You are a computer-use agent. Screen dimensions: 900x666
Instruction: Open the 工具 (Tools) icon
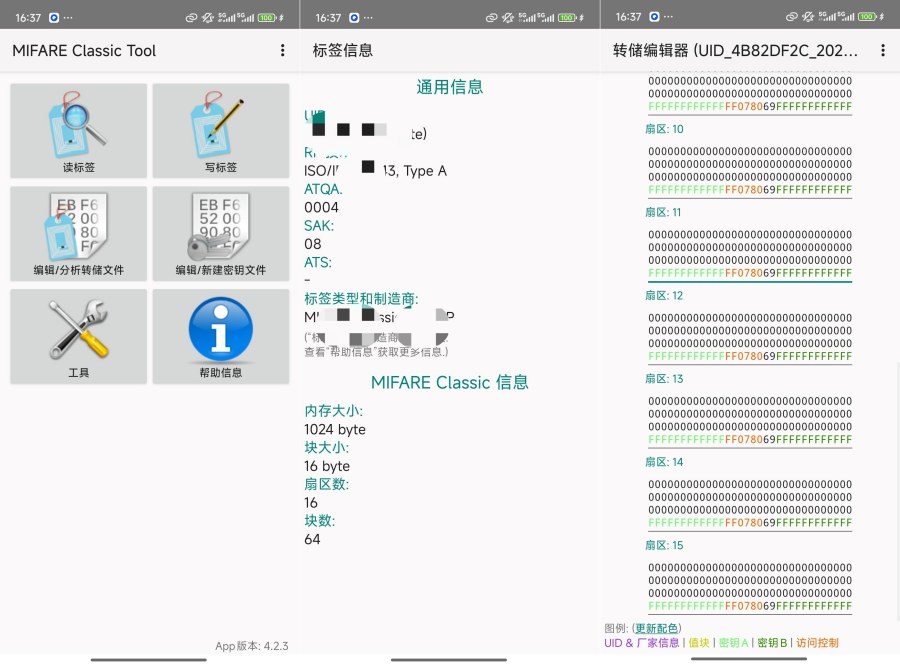[x=78, y=336]
